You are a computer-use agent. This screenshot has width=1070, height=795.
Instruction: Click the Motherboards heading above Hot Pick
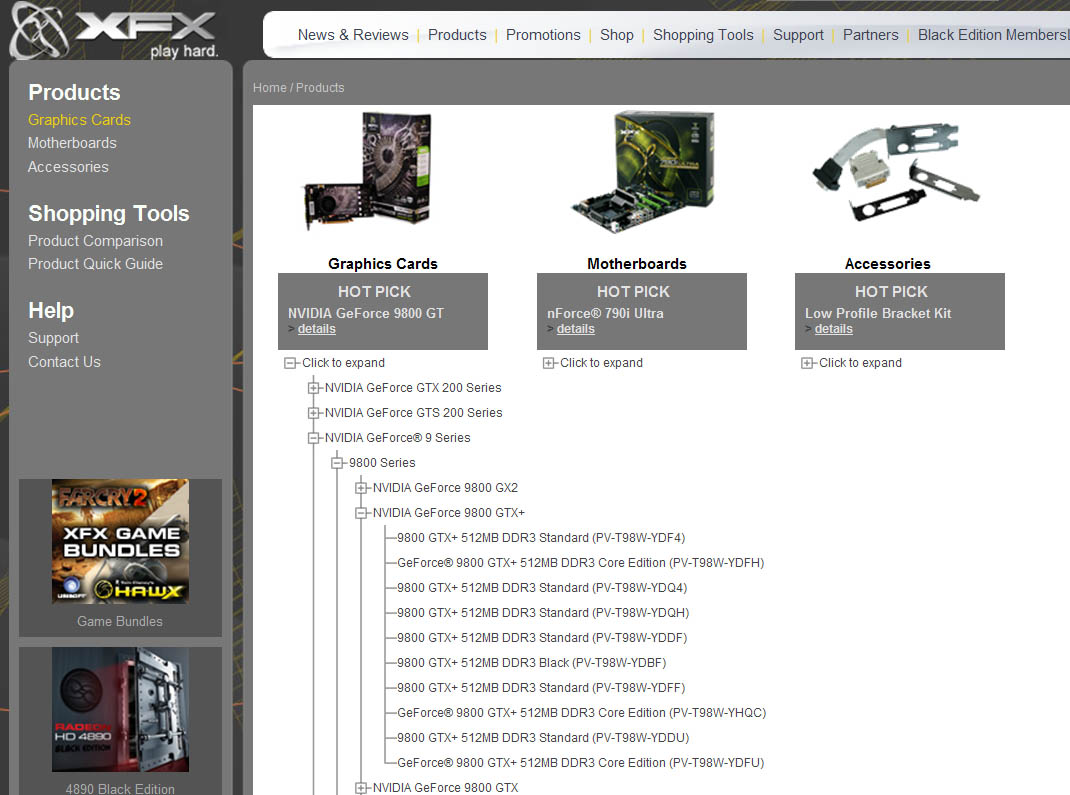[637, 264]
